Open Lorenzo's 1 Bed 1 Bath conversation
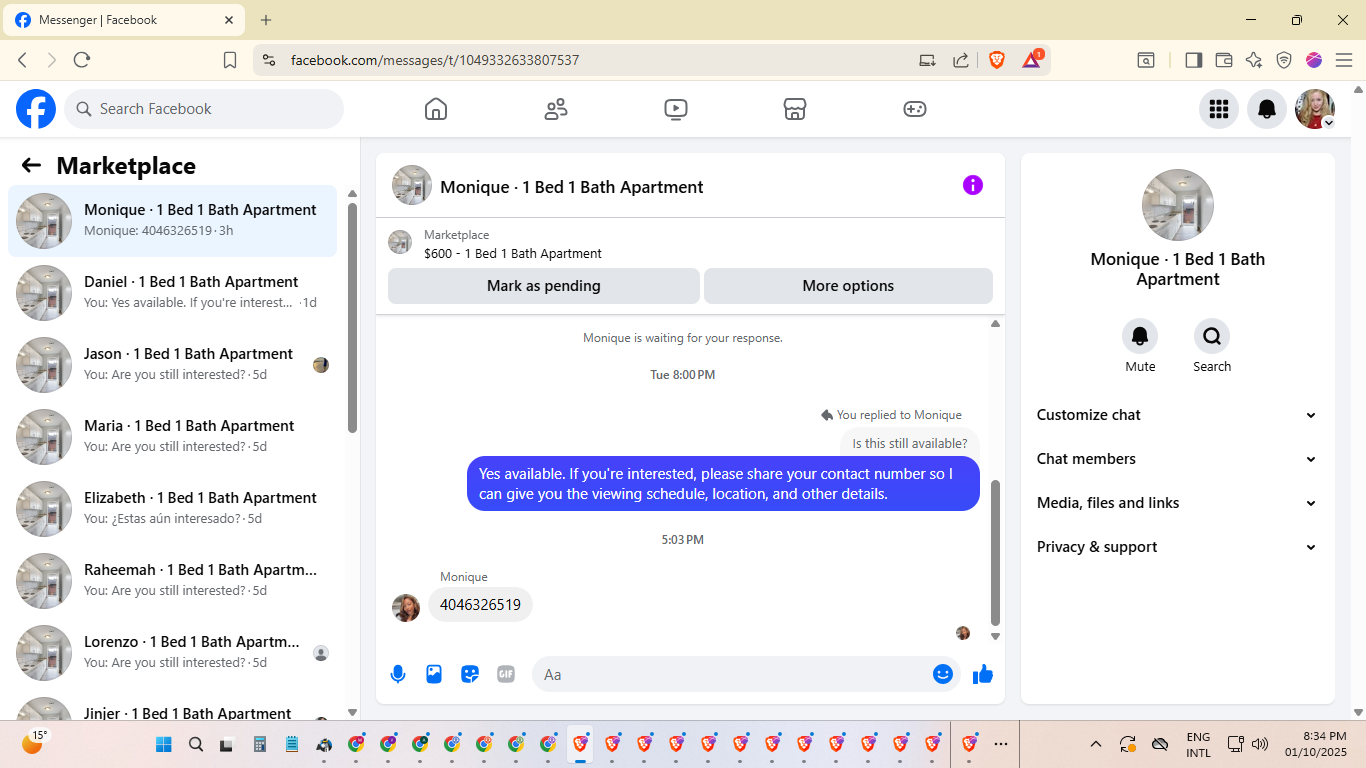This screenshot has height=768, width=1366. (172, 653)
